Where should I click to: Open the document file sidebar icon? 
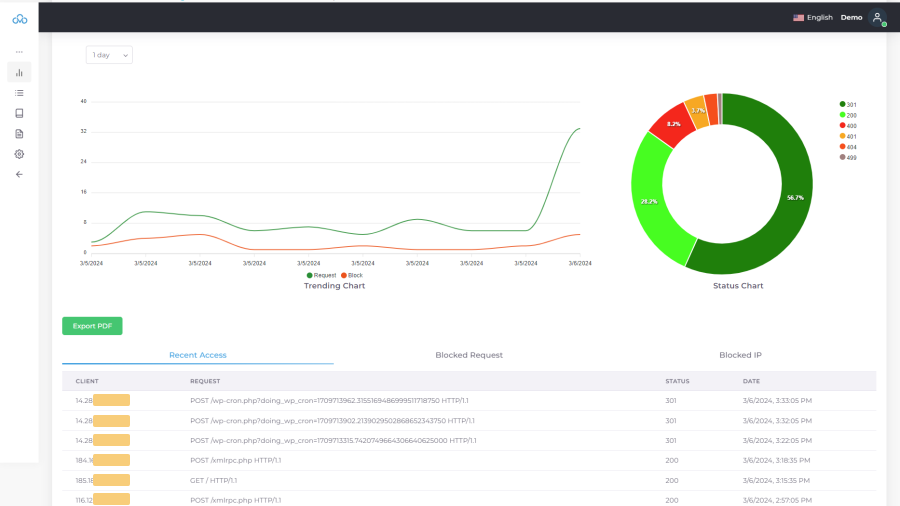coord(19,133)
